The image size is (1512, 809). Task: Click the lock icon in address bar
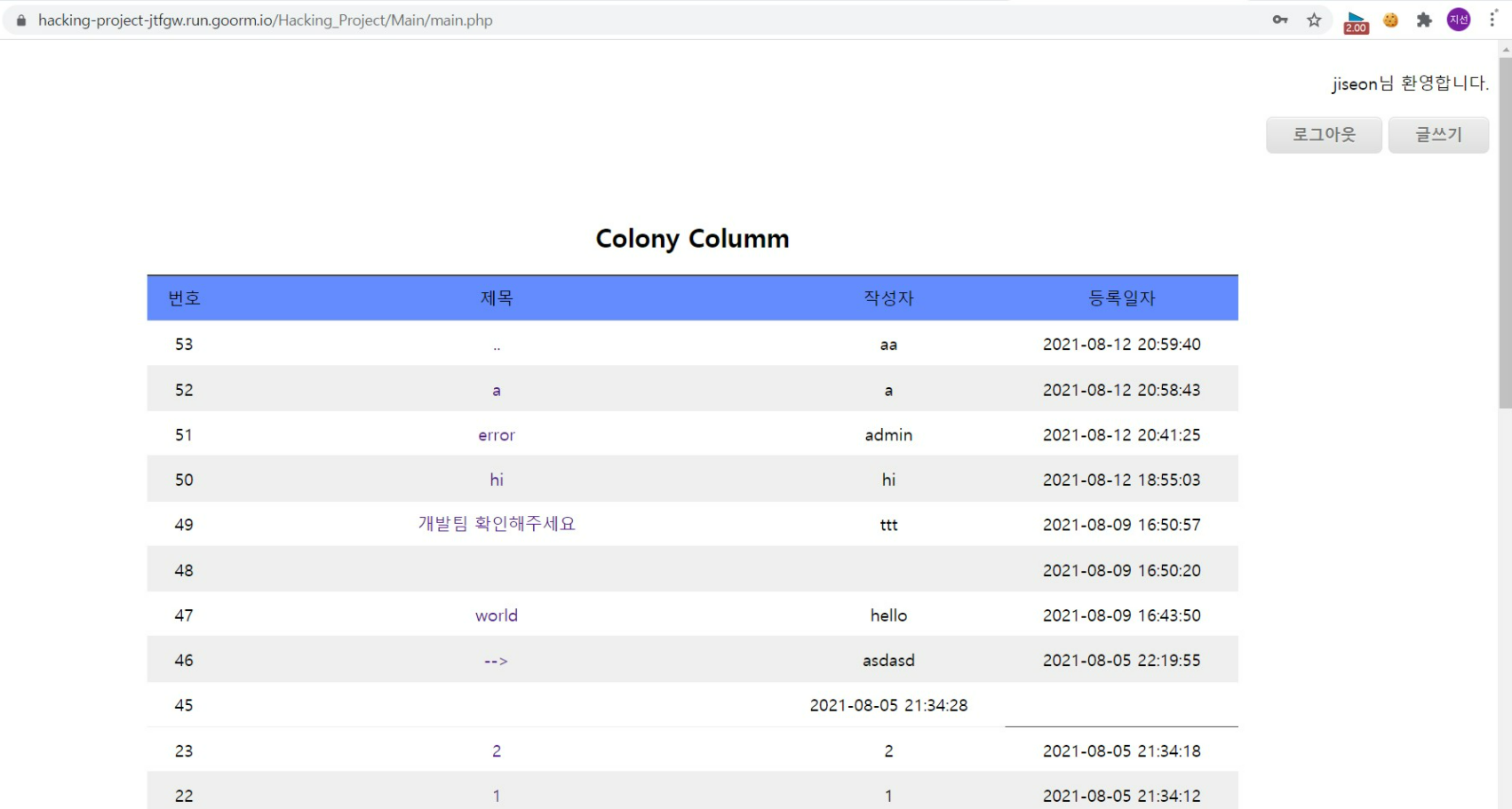(21, 20)
